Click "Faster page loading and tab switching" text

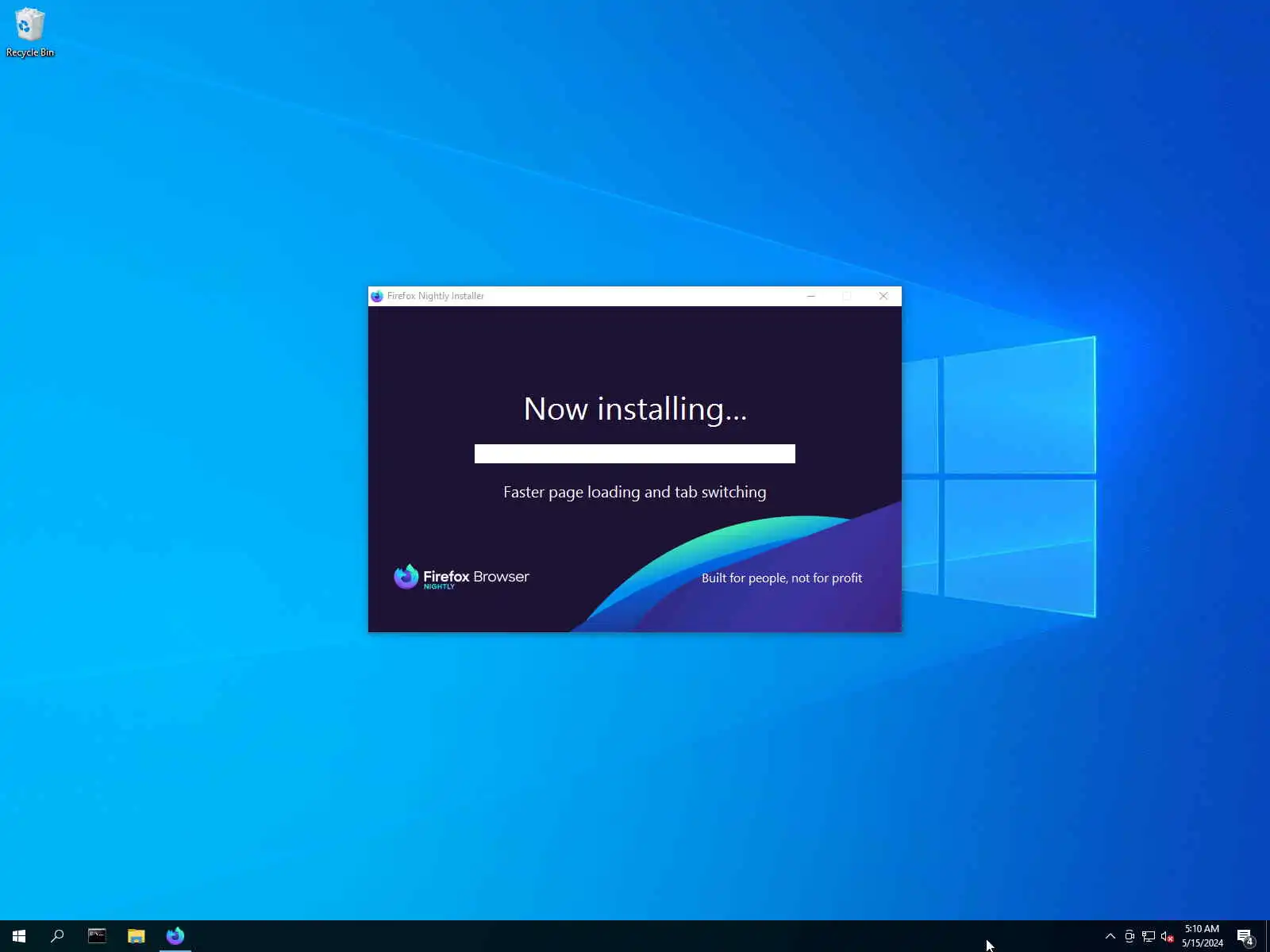(635, 492)
